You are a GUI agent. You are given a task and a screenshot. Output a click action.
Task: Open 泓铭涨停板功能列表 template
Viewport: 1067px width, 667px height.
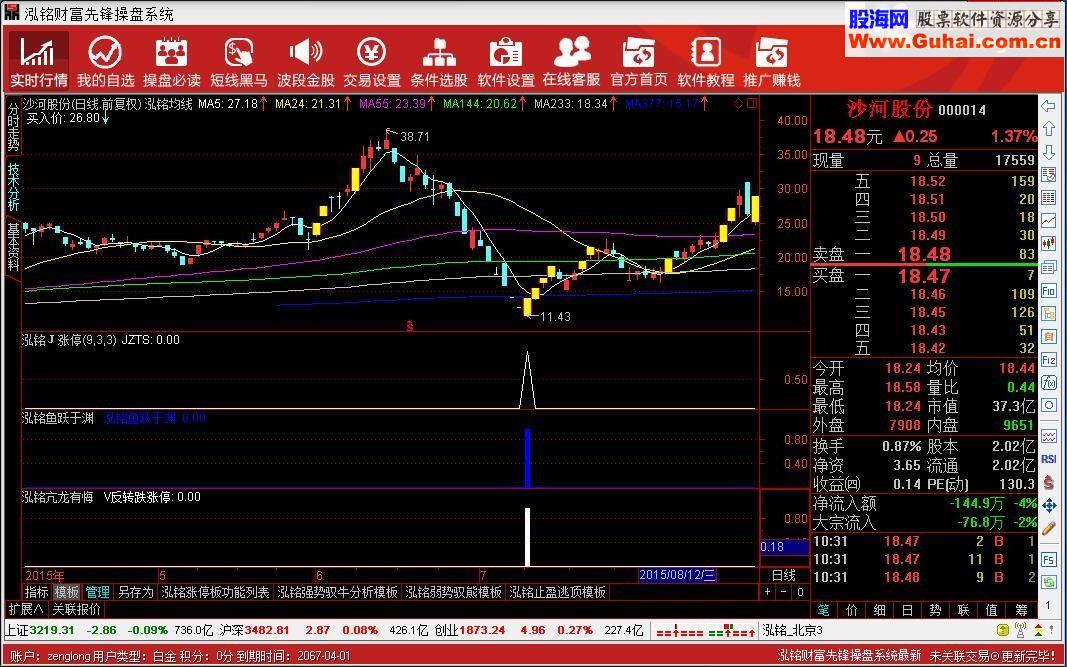click(x=215, y=592)
